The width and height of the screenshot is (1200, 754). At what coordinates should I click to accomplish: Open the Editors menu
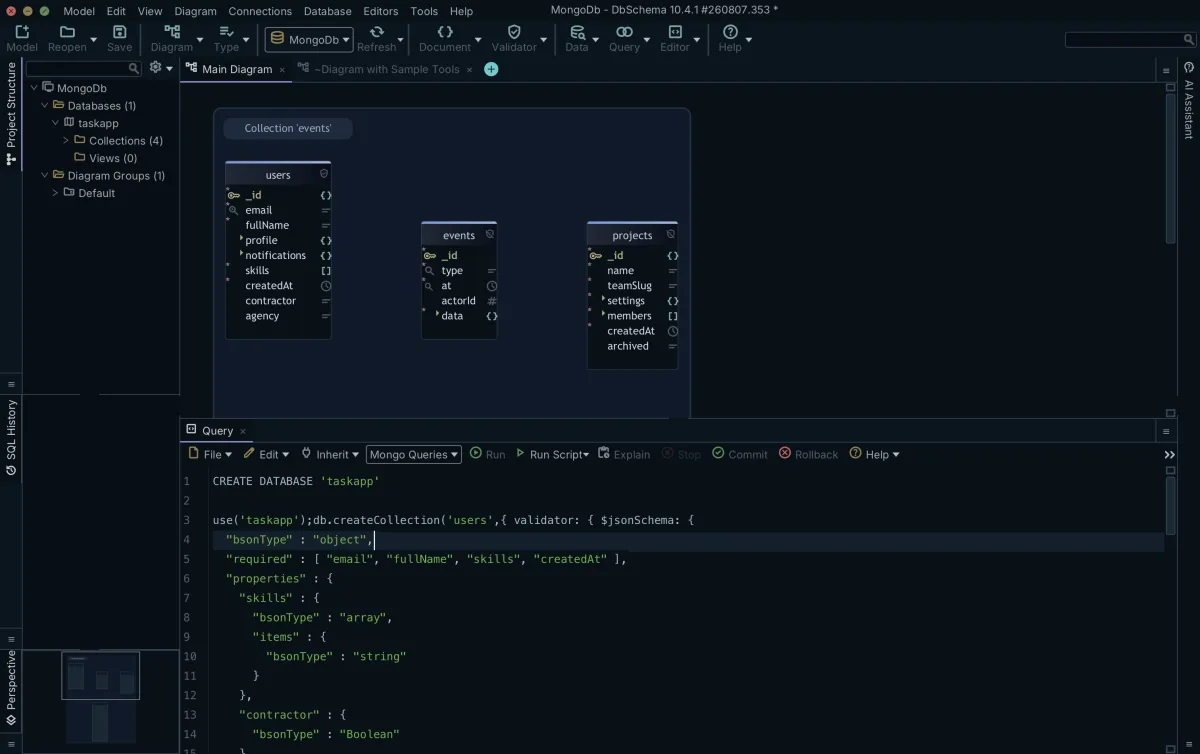[381, 11]
